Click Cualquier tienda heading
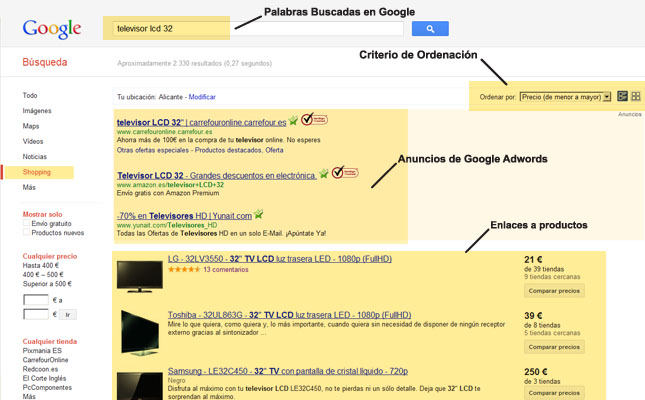This screenshot has width=645, height=400. tap(50, 341)
